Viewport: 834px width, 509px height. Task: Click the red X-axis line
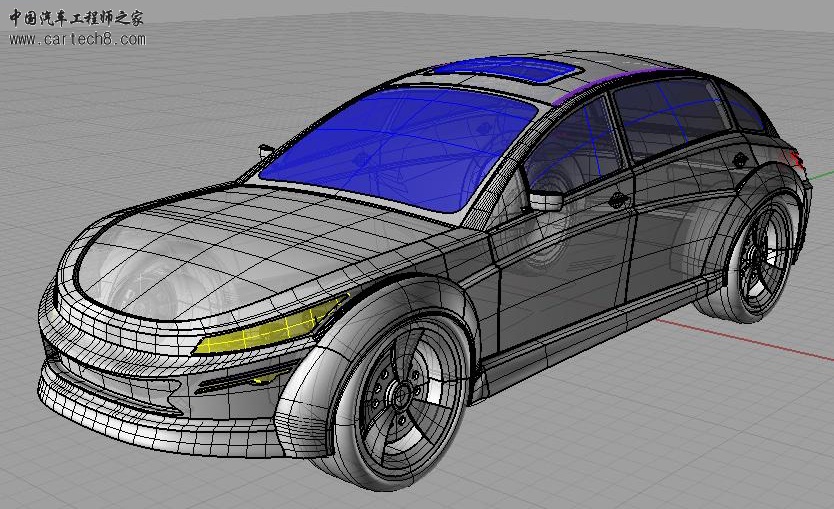click(x=745, y=340)
